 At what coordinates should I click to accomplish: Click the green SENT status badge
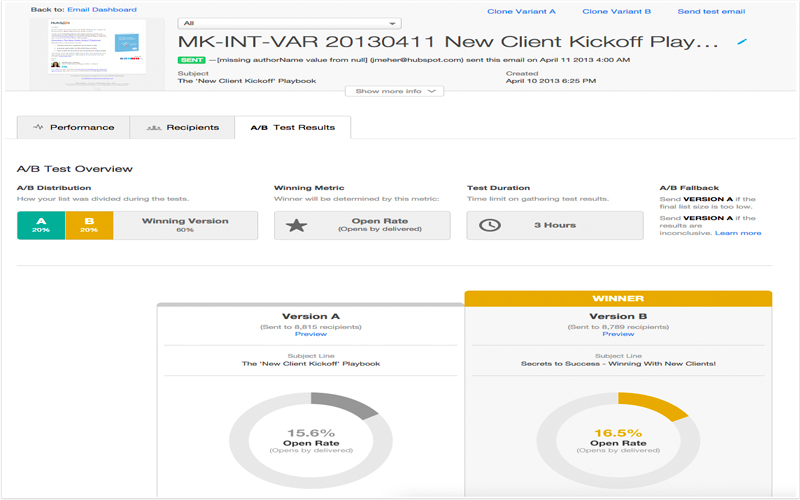[190, 61]
